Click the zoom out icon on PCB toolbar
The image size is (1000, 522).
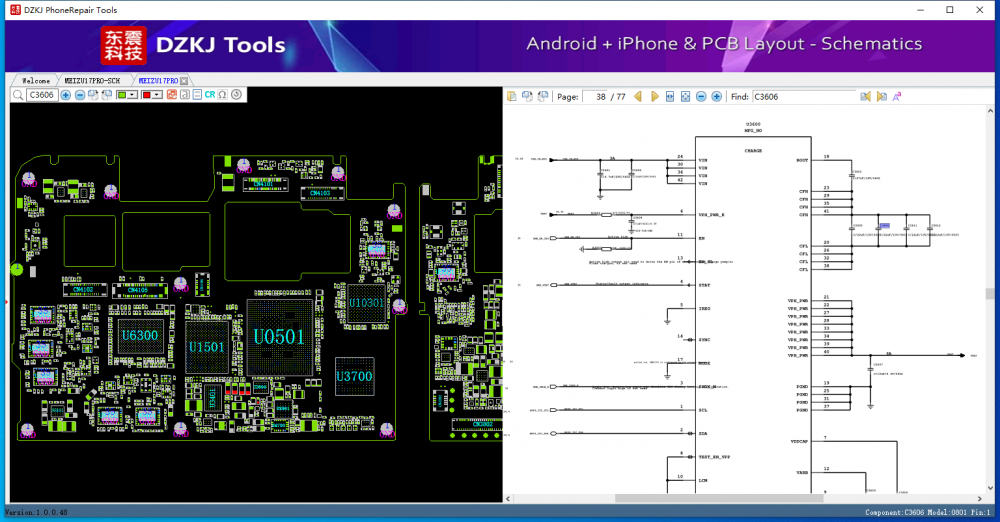click(80, 95)
